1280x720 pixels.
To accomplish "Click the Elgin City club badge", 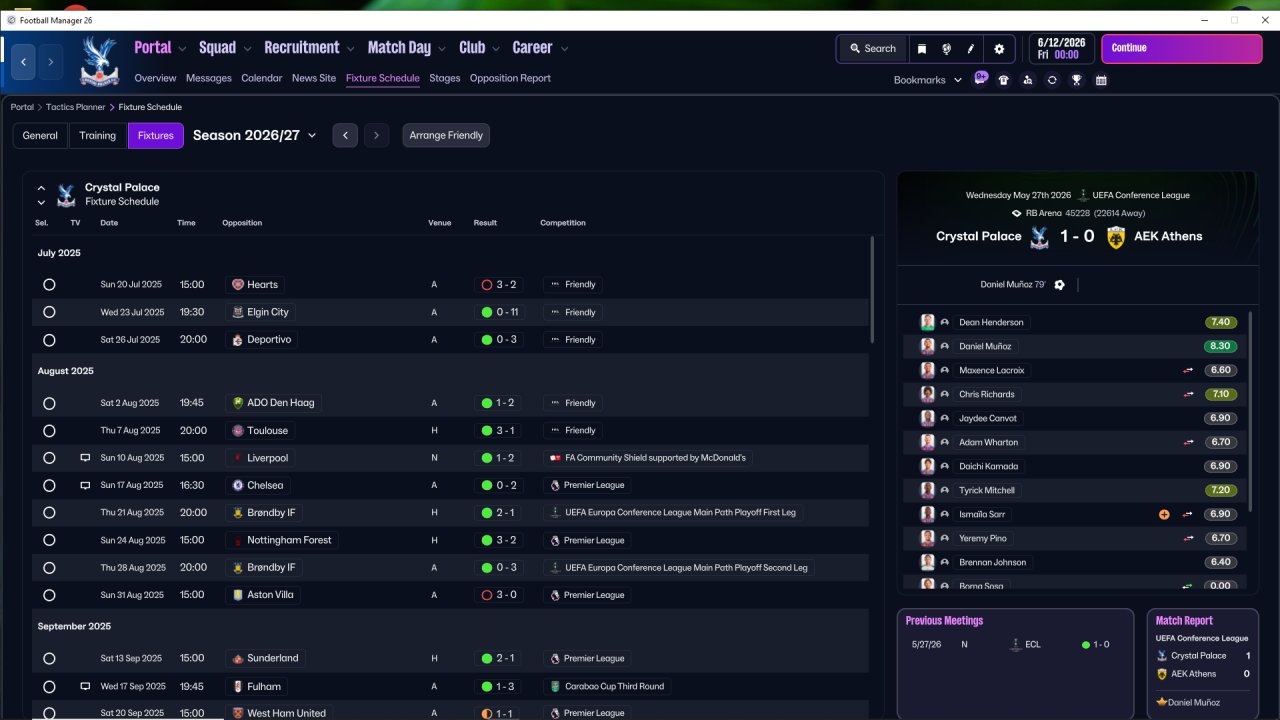I will (x=238, y=312).
